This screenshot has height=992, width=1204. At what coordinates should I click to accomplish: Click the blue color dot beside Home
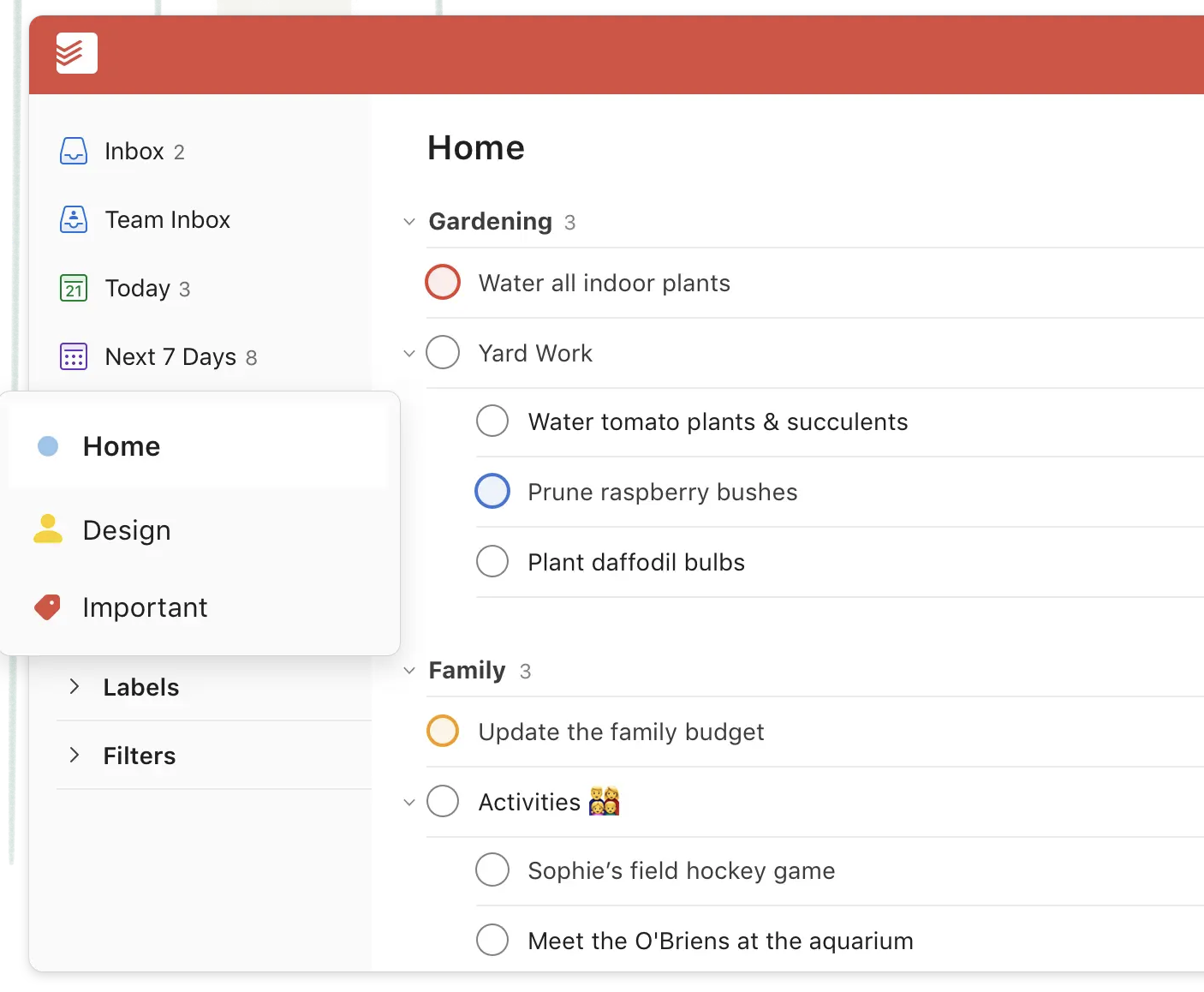[48, 446]
